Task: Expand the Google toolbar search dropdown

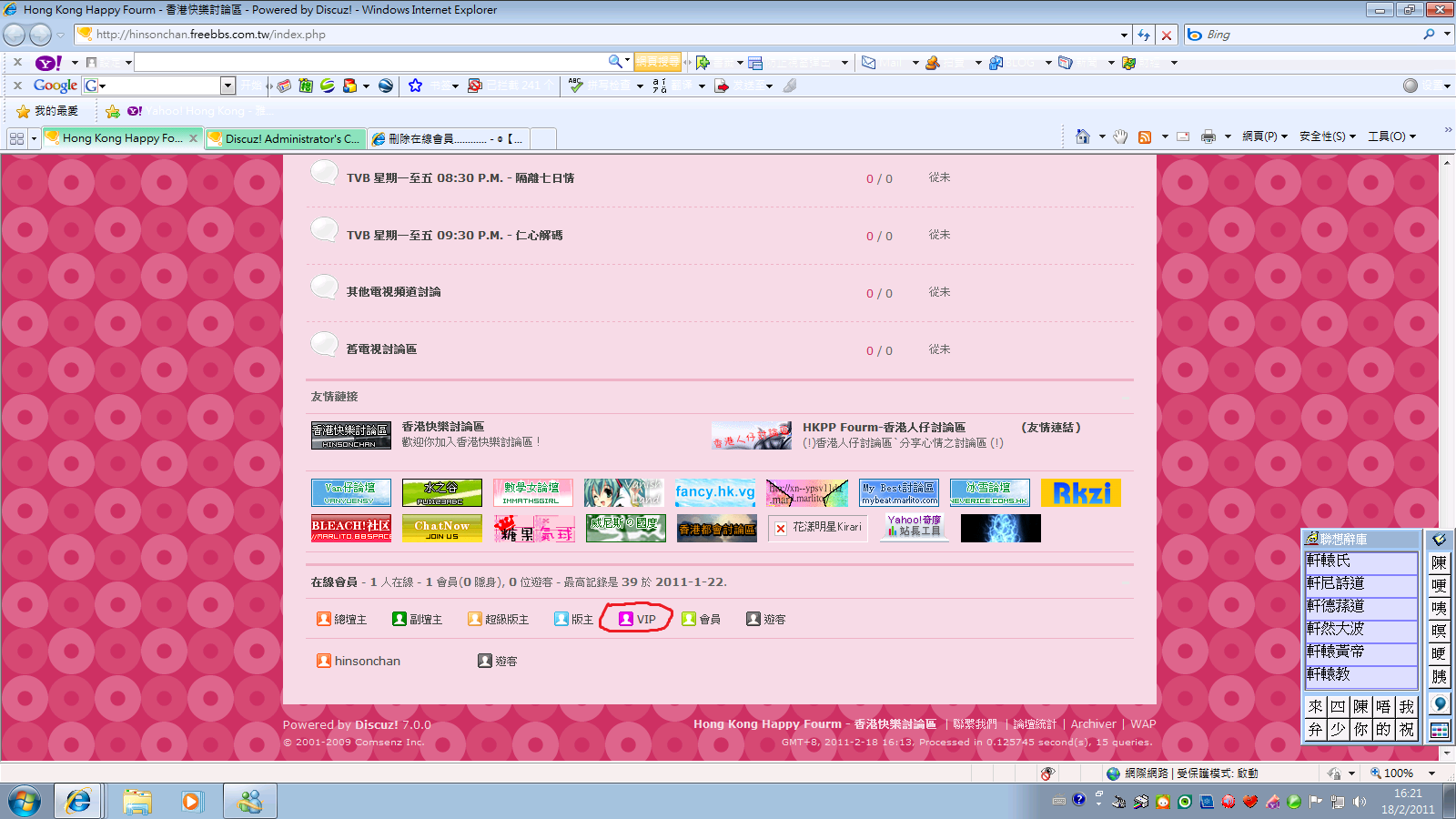Action: (227, 86)
